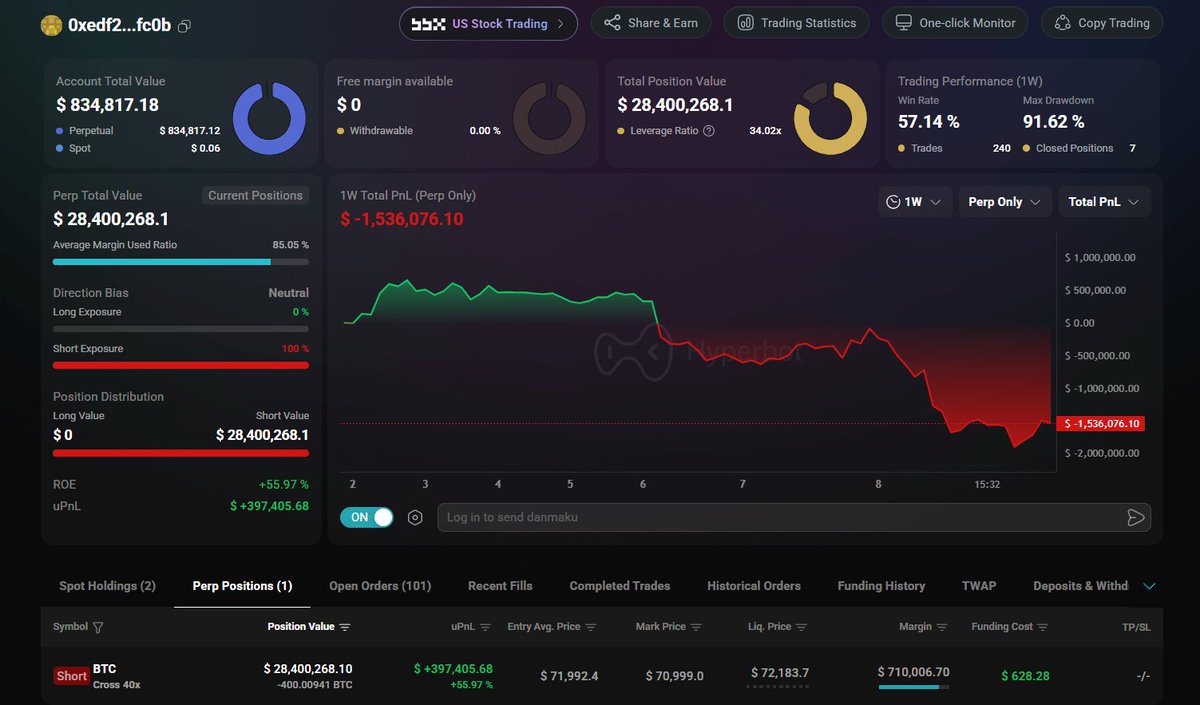1200x705 pixels.
Task: Click the Symbol column filter icon
Action: [x=98, y=628]
